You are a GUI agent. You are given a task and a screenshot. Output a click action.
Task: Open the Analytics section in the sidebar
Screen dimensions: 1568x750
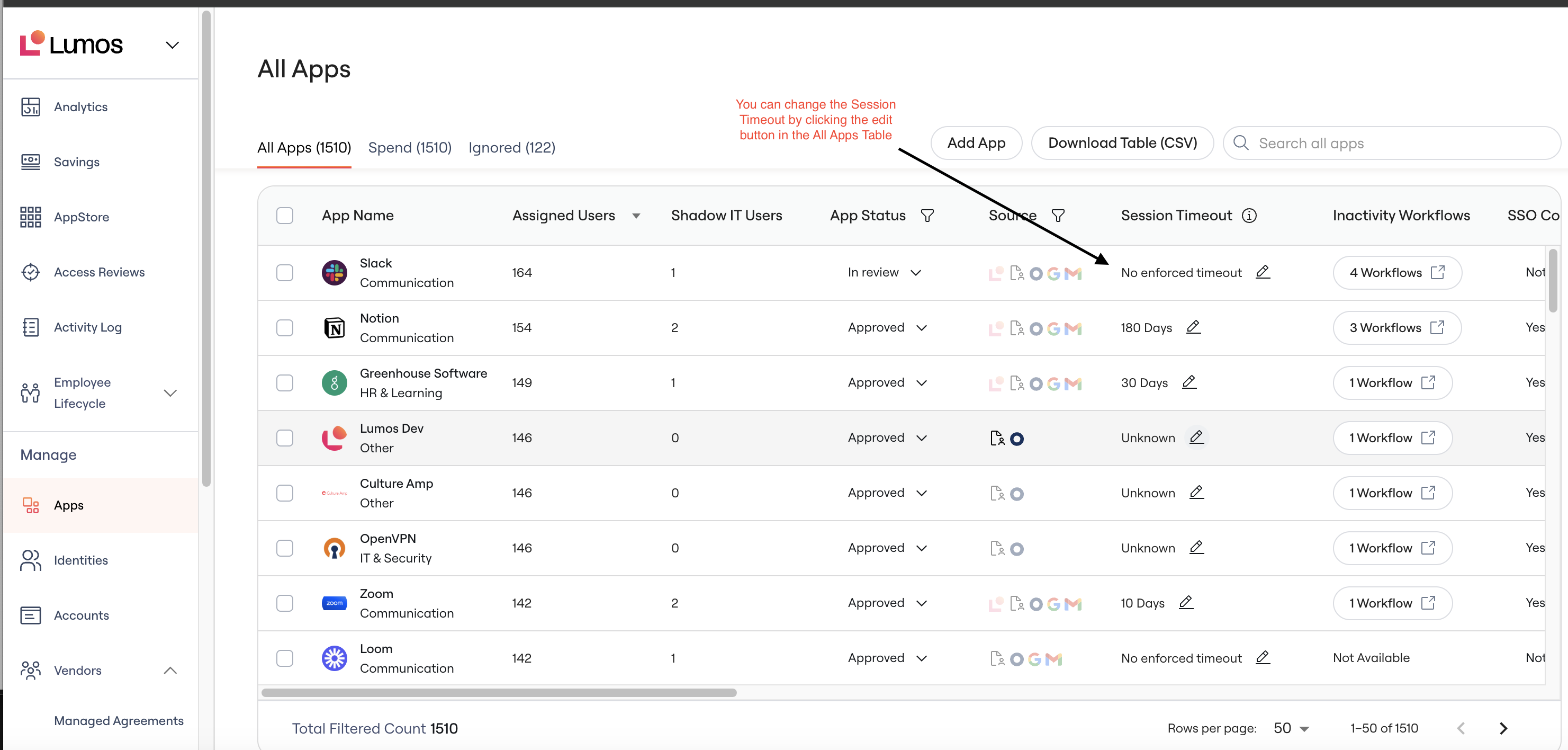click(x=80, y=107)
